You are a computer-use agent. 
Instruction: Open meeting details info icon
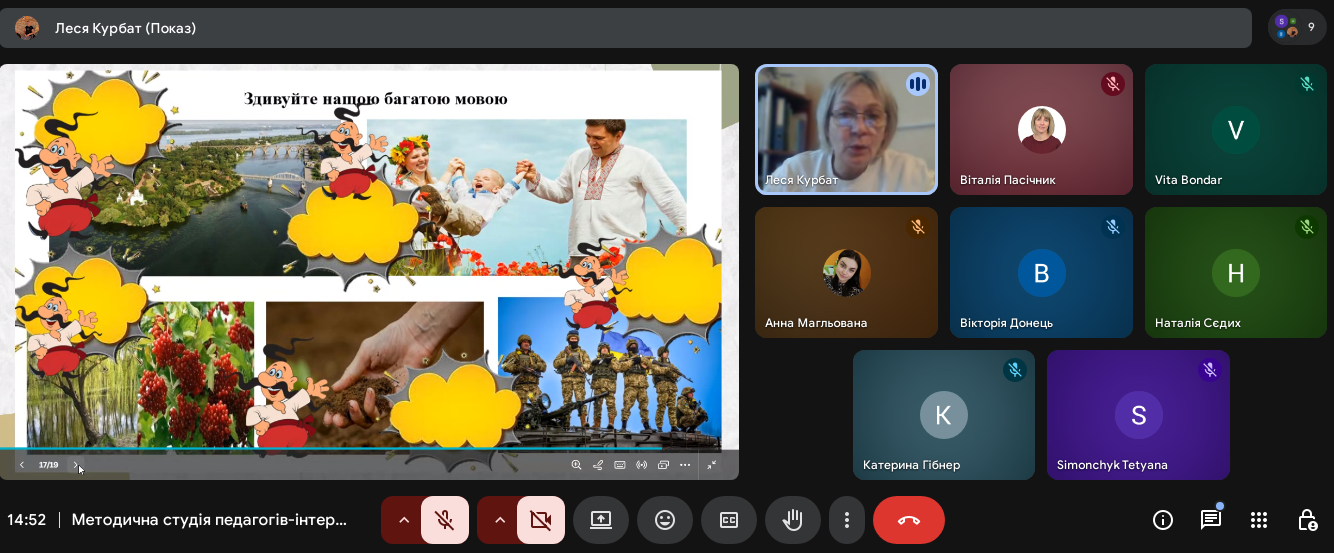[x=1163, y=520]
